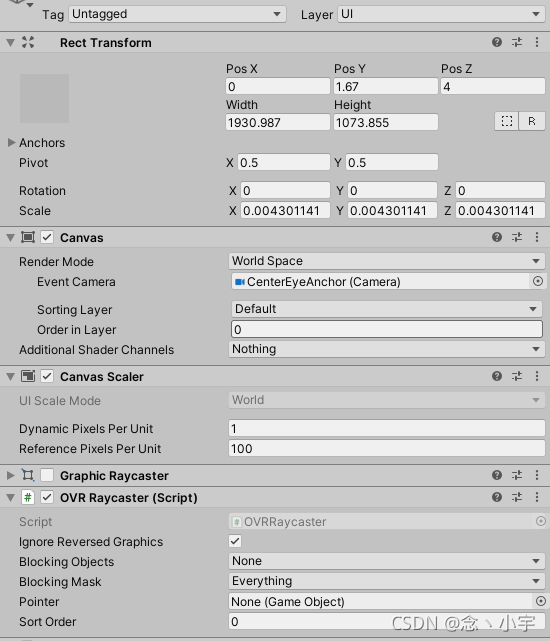Click the Pointer None (Game Object) field

click(381, 601)
